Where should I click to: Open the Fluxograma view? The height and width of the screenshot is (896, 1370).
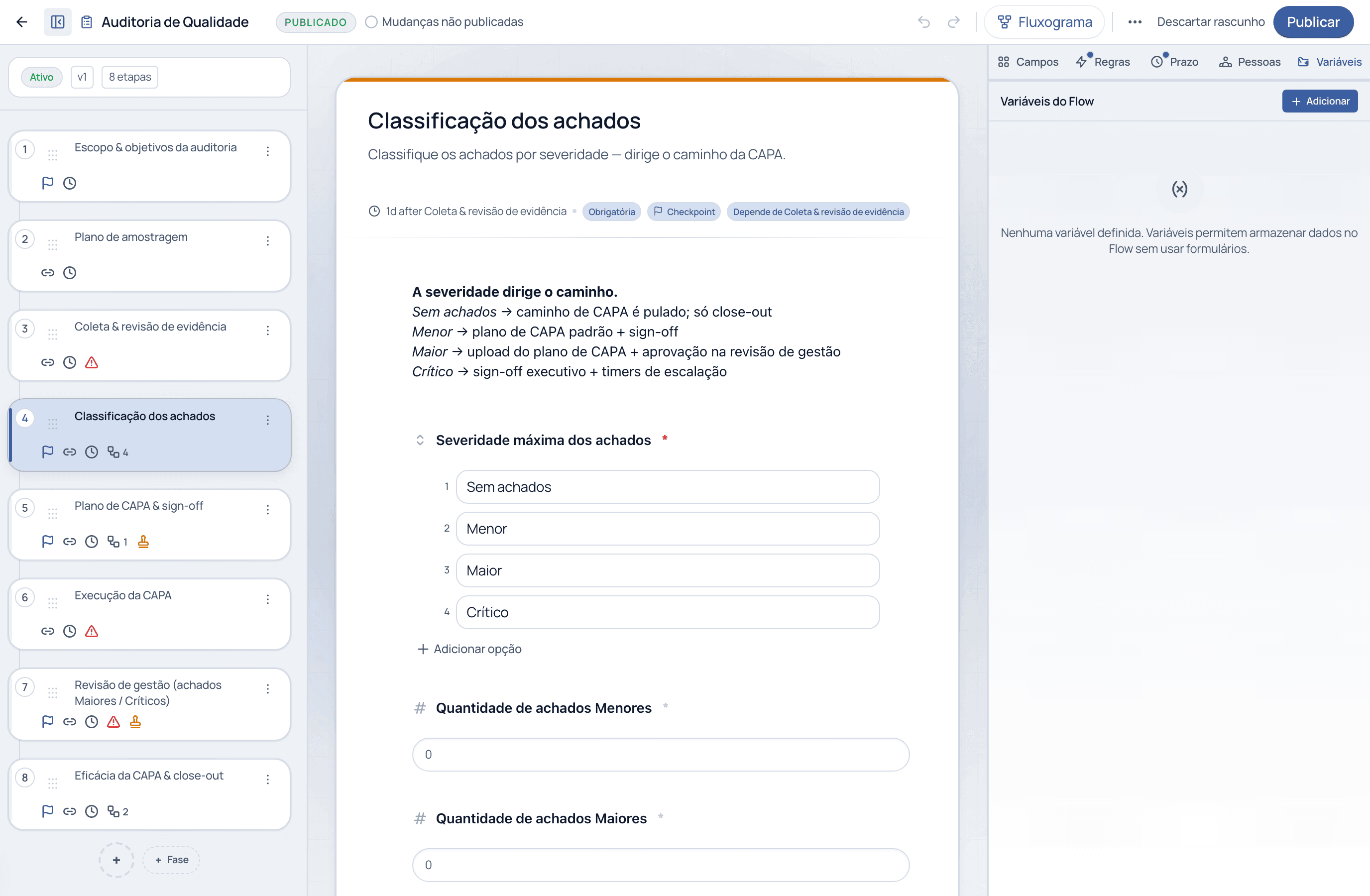(1044, 22)
